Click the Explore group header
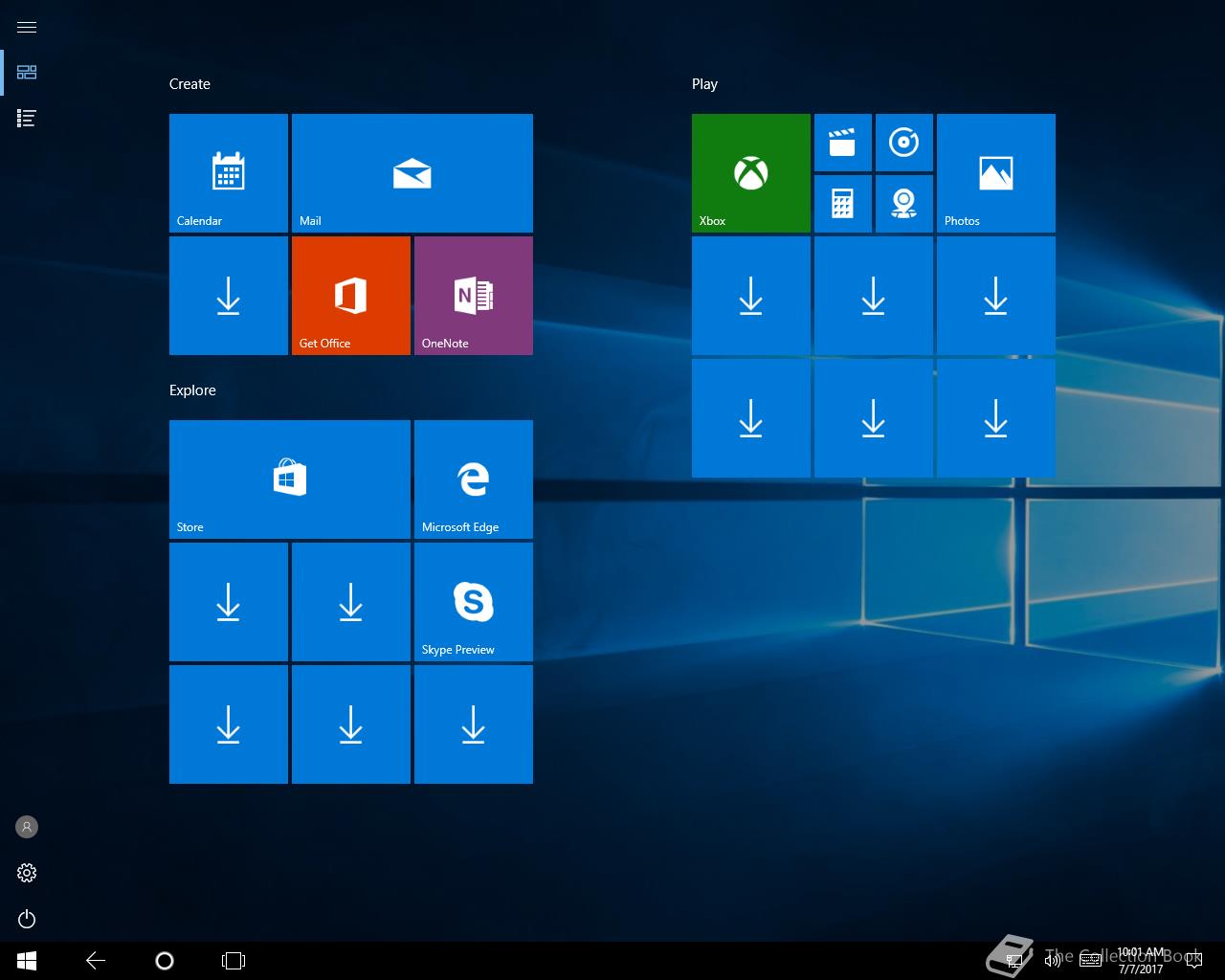 (192, 390)
